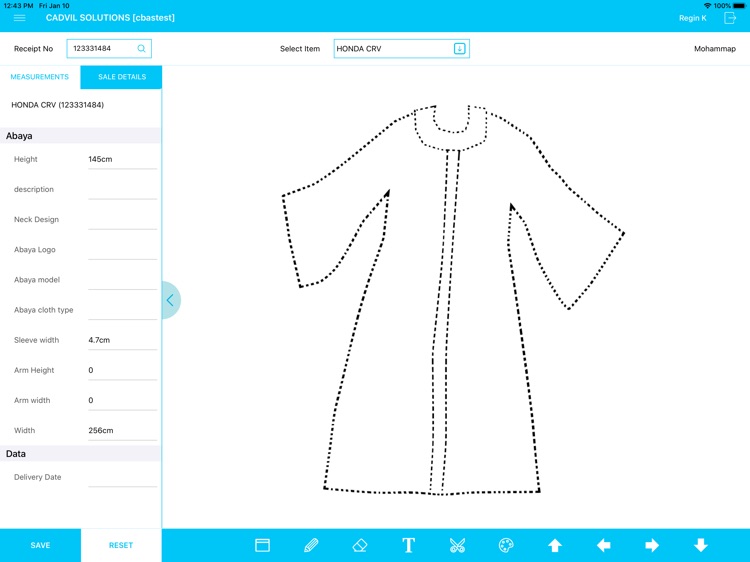Click the Regin K user name

pyautogui.click(x=692, y=18)
